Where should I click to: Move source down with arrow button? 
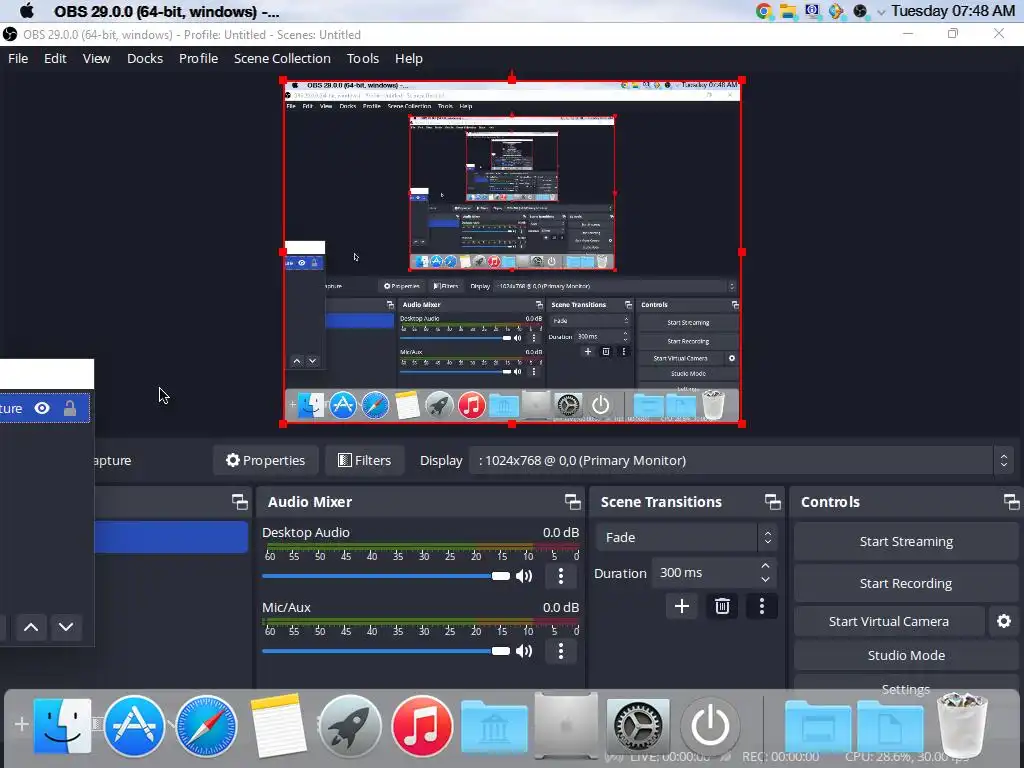point(66,627)
